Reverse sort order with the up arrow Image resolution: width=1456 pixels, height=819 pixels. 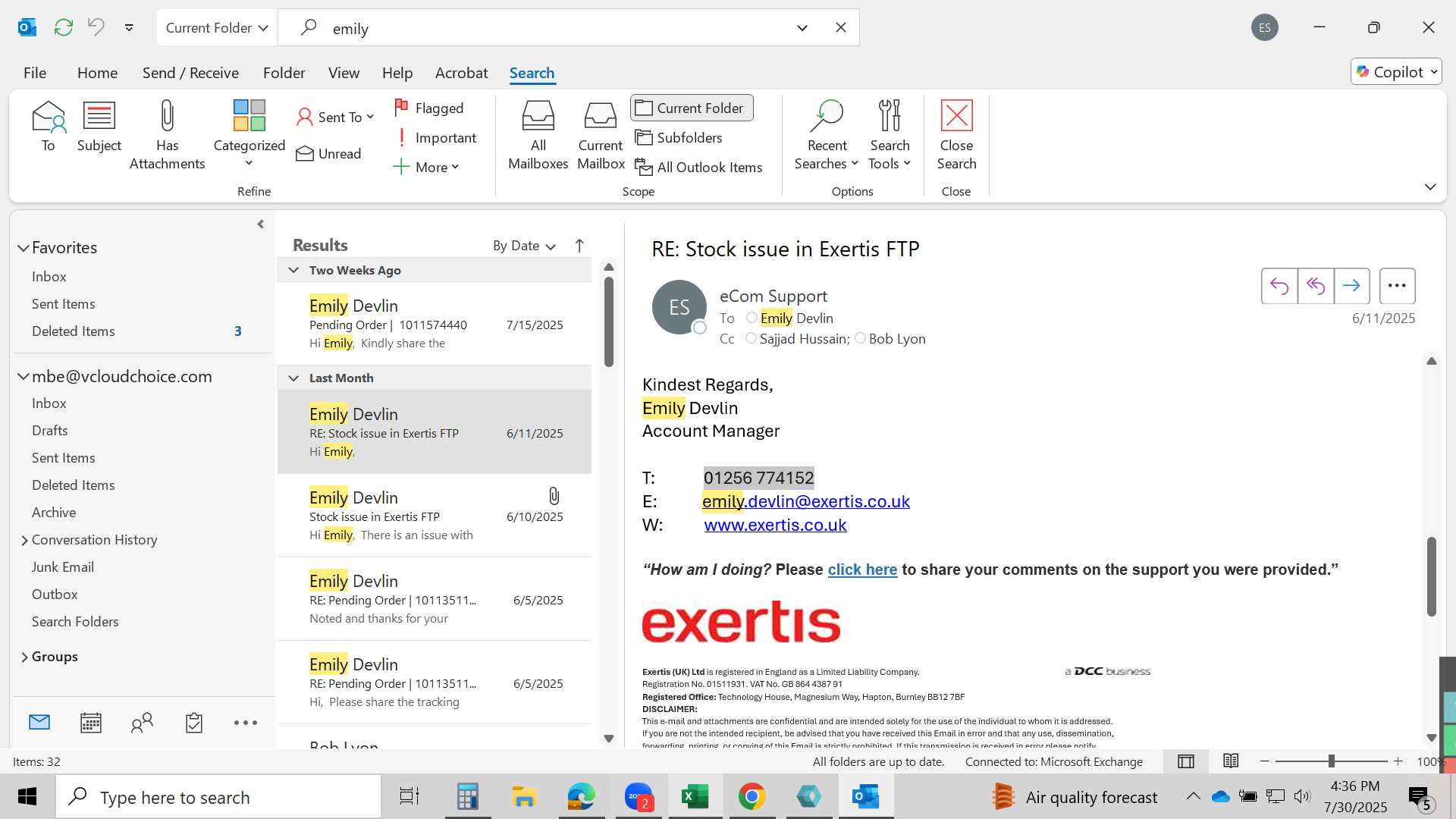click(x=579, y=246)
